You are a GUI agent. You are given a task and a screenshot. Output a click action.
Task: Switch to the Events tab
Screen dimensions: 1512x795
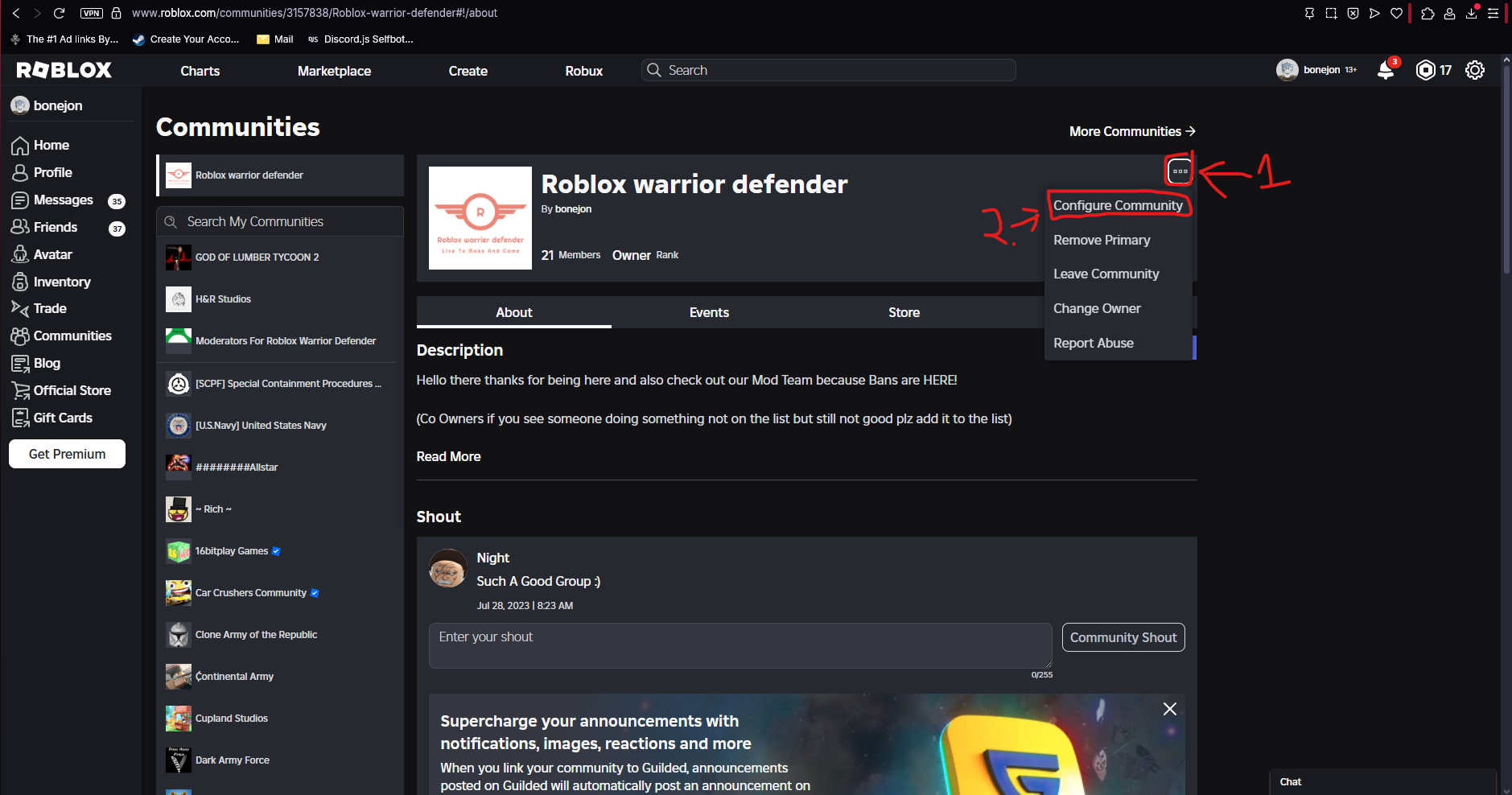tap(709, 312)
